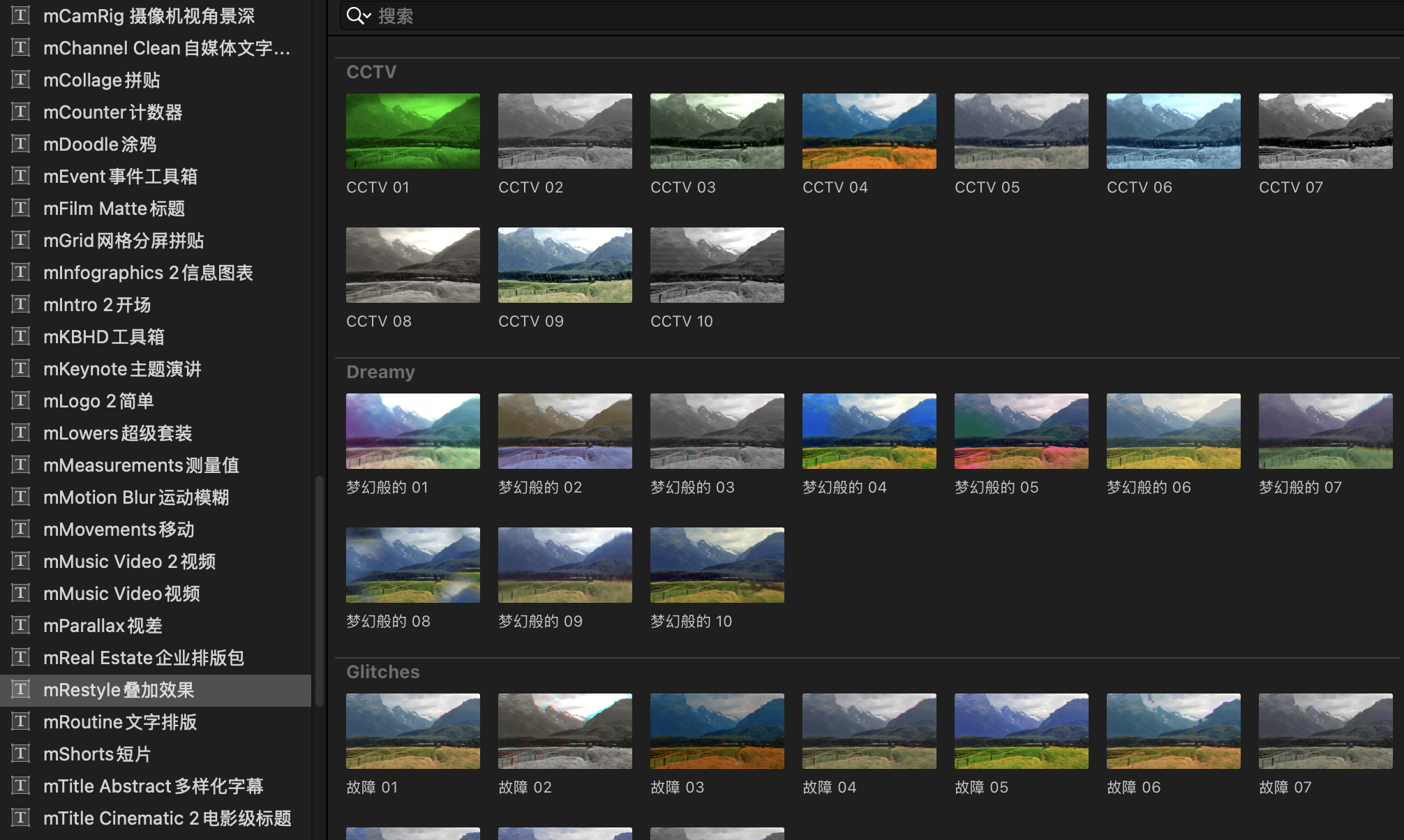Choose the CCTV 06 thumbnail
Viewport: 1404px width, 840px height.
(x=1174, y=131)
